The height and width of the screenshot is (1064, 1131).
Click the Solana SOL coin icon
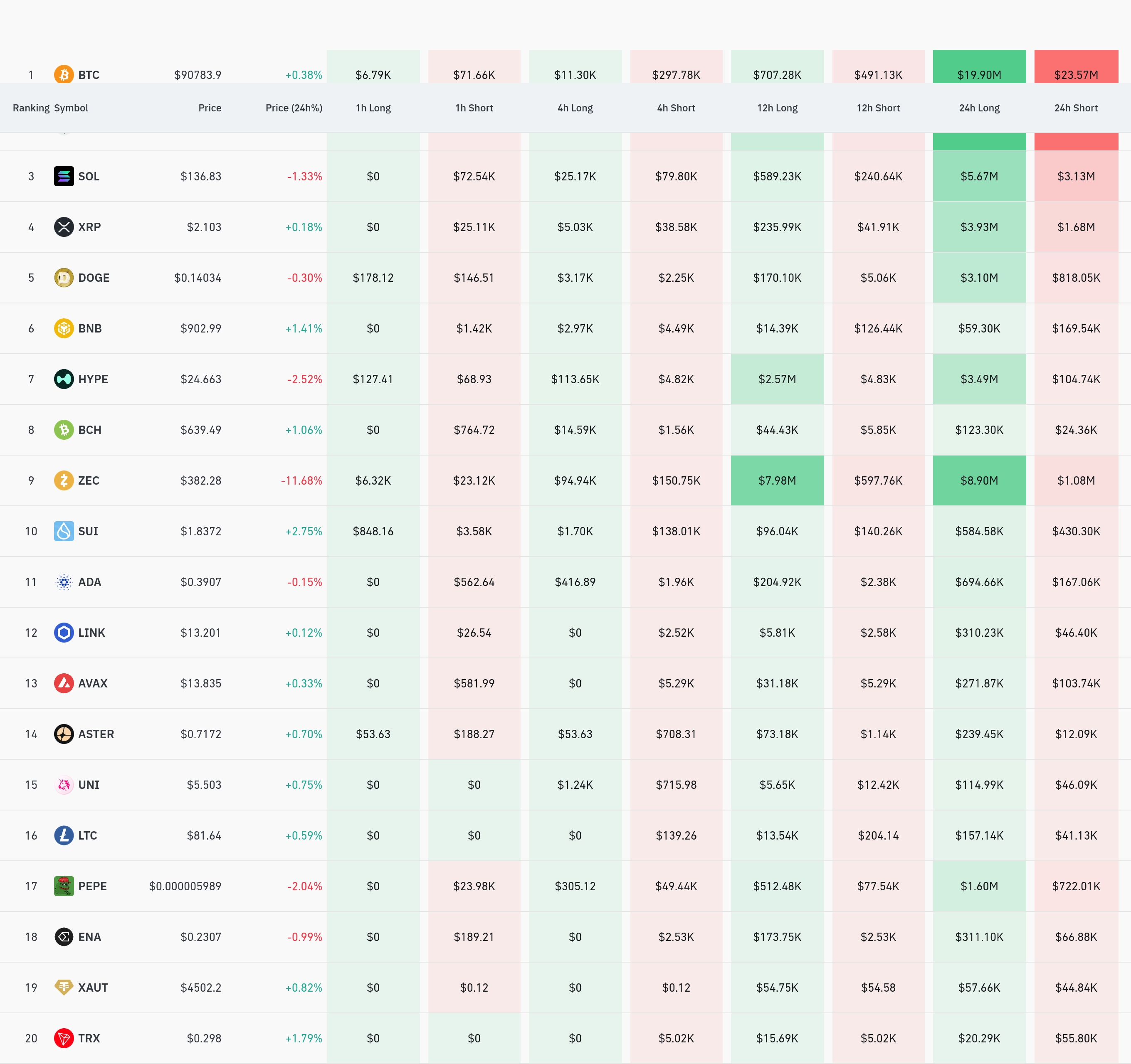coord(64,176)
